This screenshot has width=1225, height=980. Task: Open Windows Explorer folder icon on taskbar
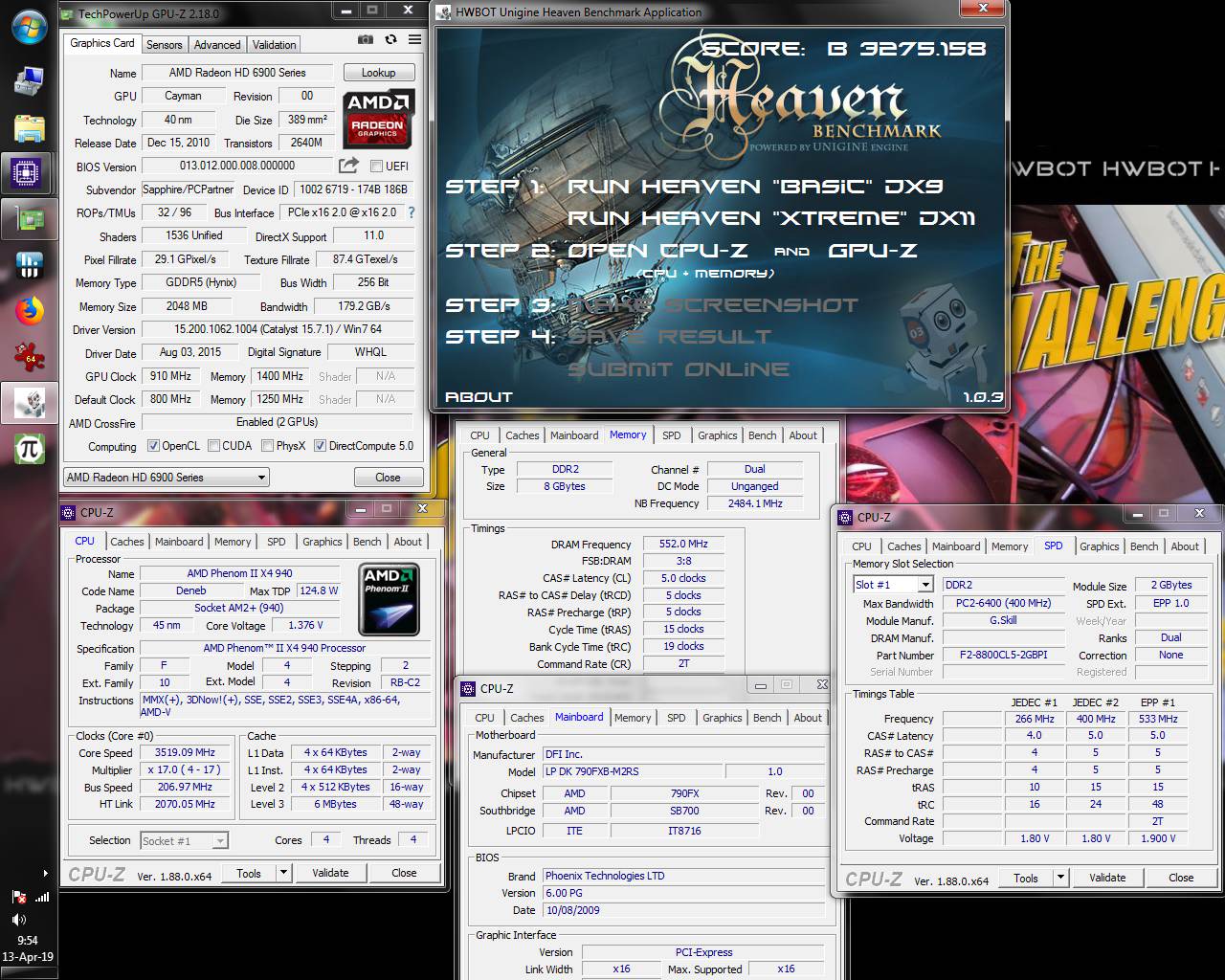30,127
